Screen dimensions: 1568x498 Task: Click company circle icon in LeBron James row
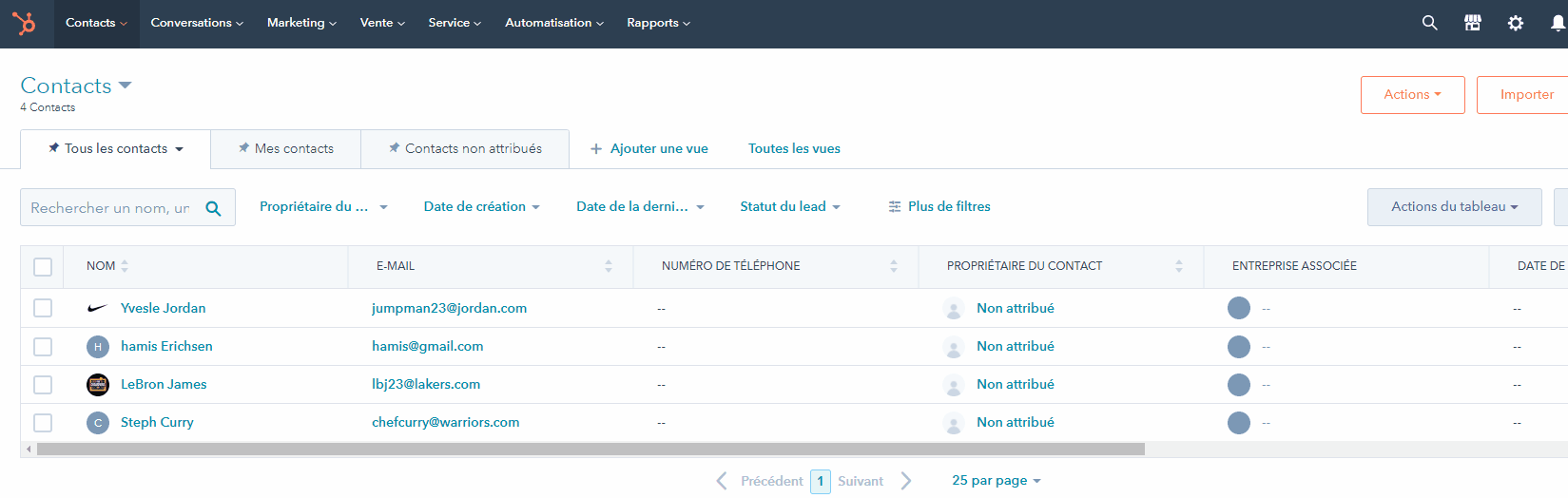coord(1239,385)
